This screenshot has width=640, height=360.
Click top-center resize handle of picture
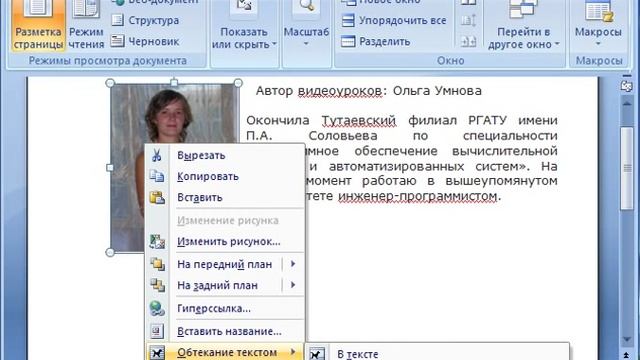pyautogui.click(x=174, y=83)
